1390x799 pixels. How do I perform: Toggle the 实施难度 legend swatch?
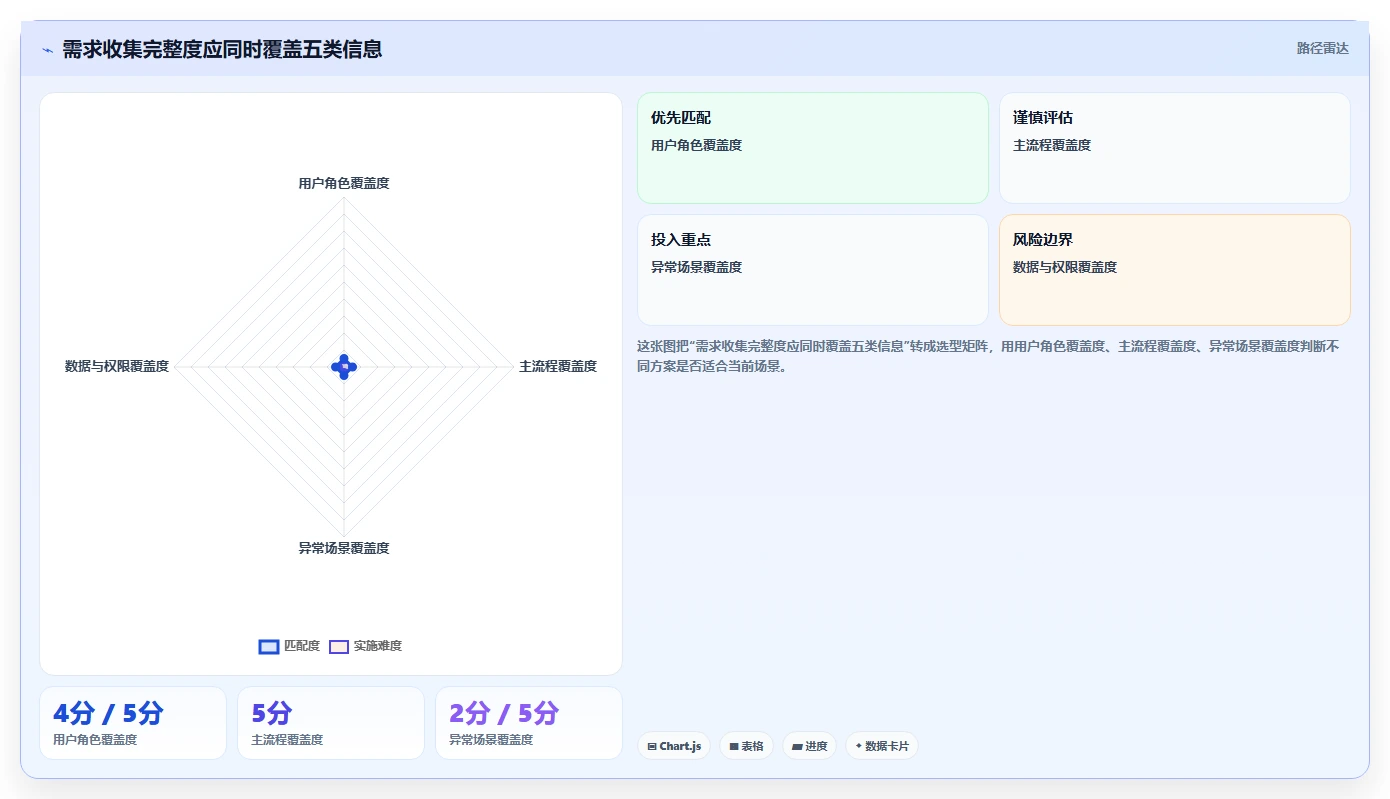339,646
